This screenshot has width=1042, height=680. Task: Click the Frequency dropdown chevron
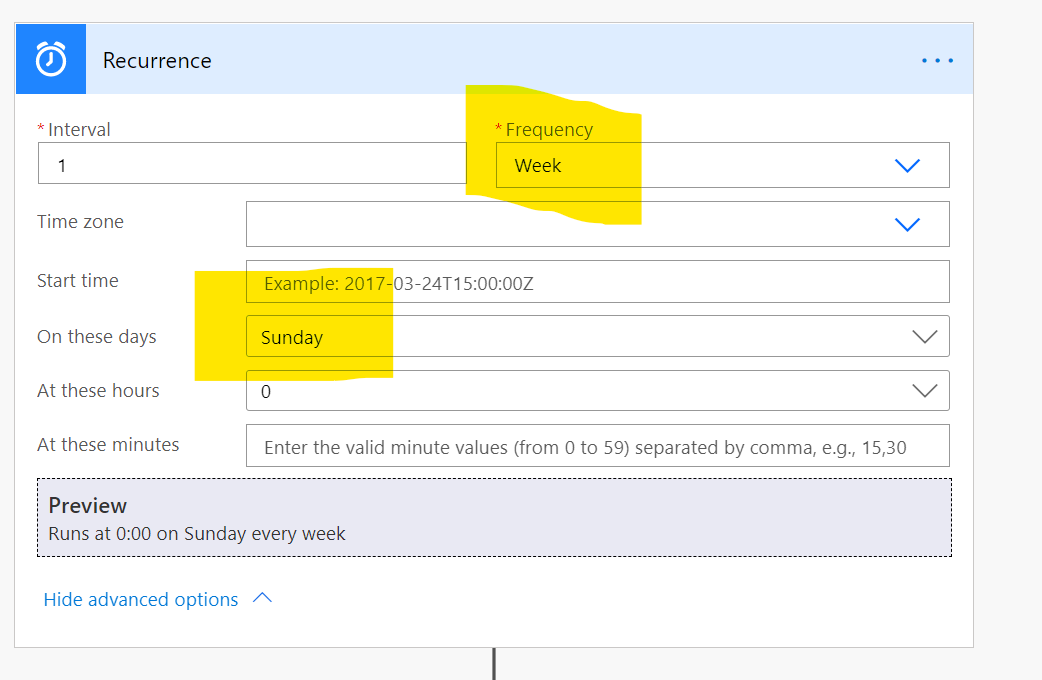click(x=908, y=165)
